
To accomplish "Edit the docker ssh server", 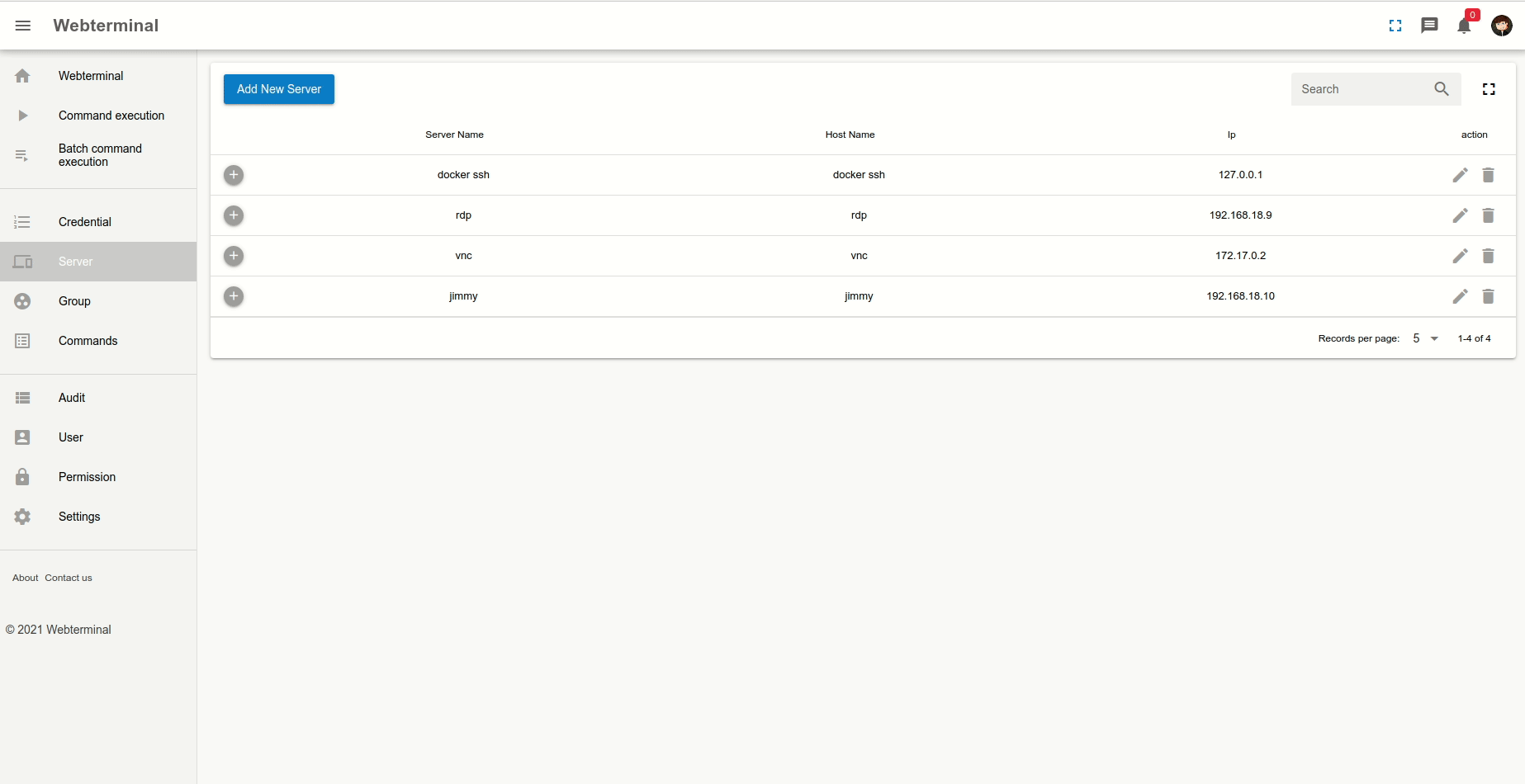I will (1460, 175).
